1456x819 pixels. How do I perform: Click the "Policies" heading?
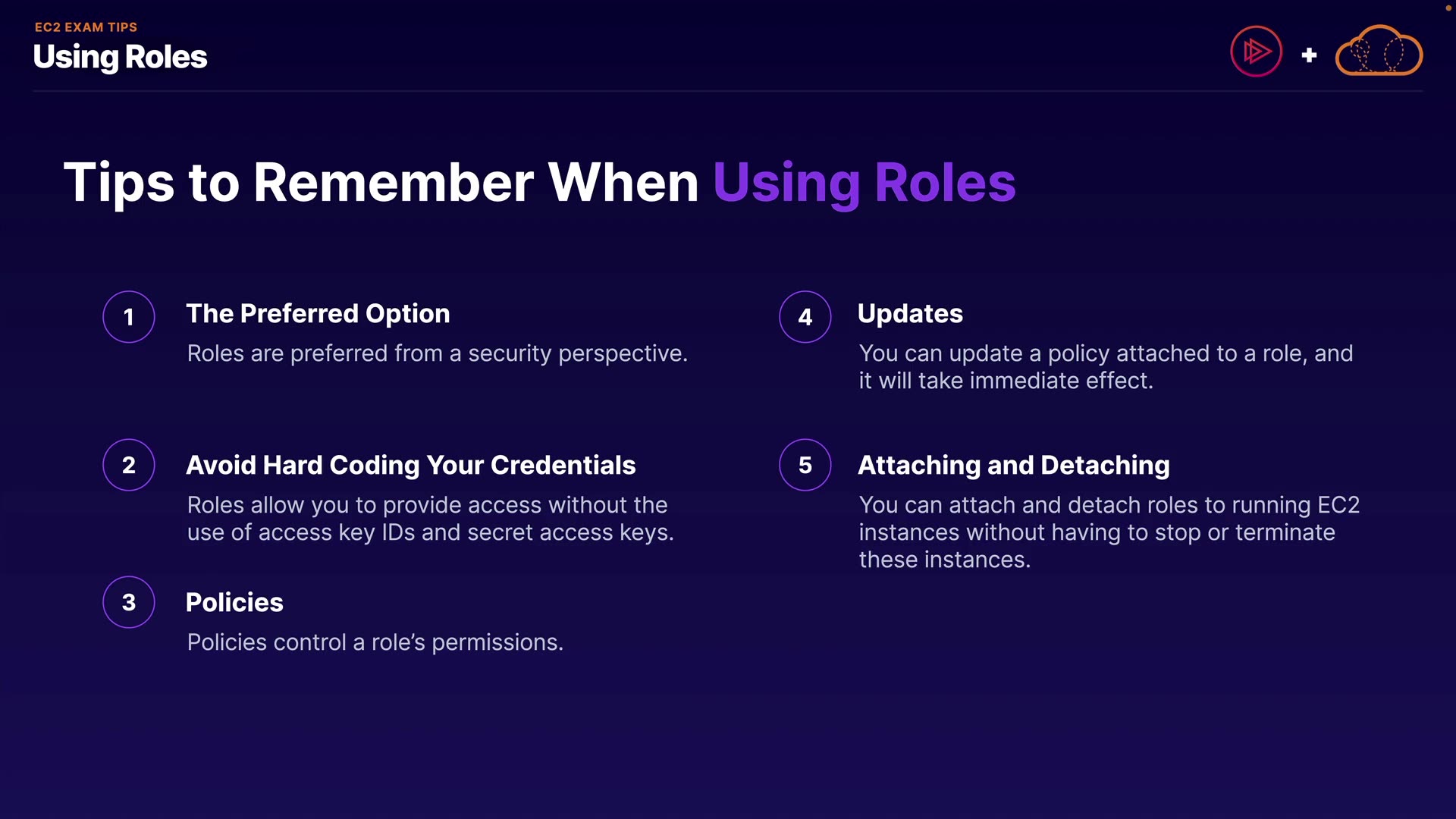coord(234,602)
